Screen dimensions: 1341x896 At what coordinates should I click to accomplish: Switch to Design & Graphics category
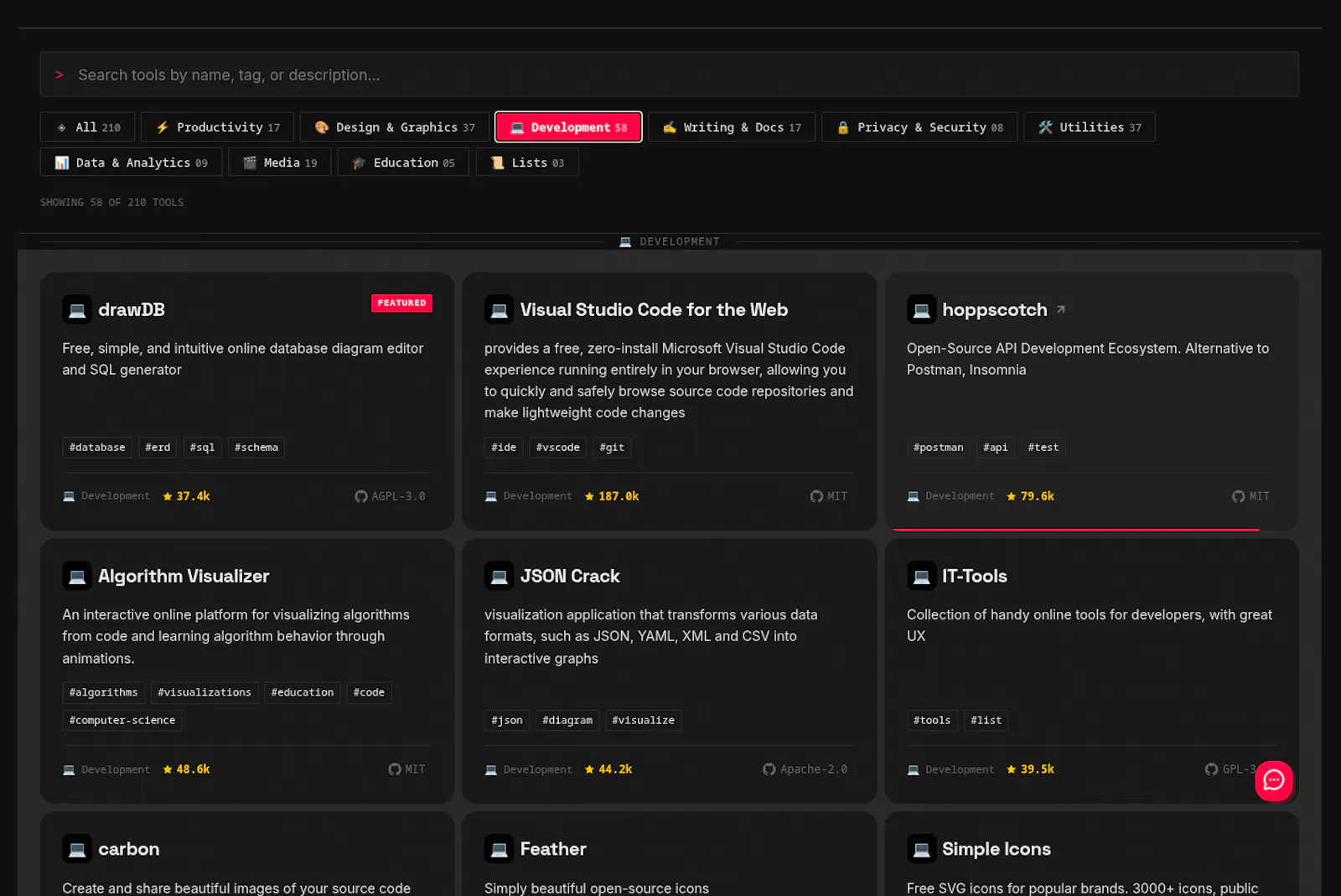click(394, 127)
